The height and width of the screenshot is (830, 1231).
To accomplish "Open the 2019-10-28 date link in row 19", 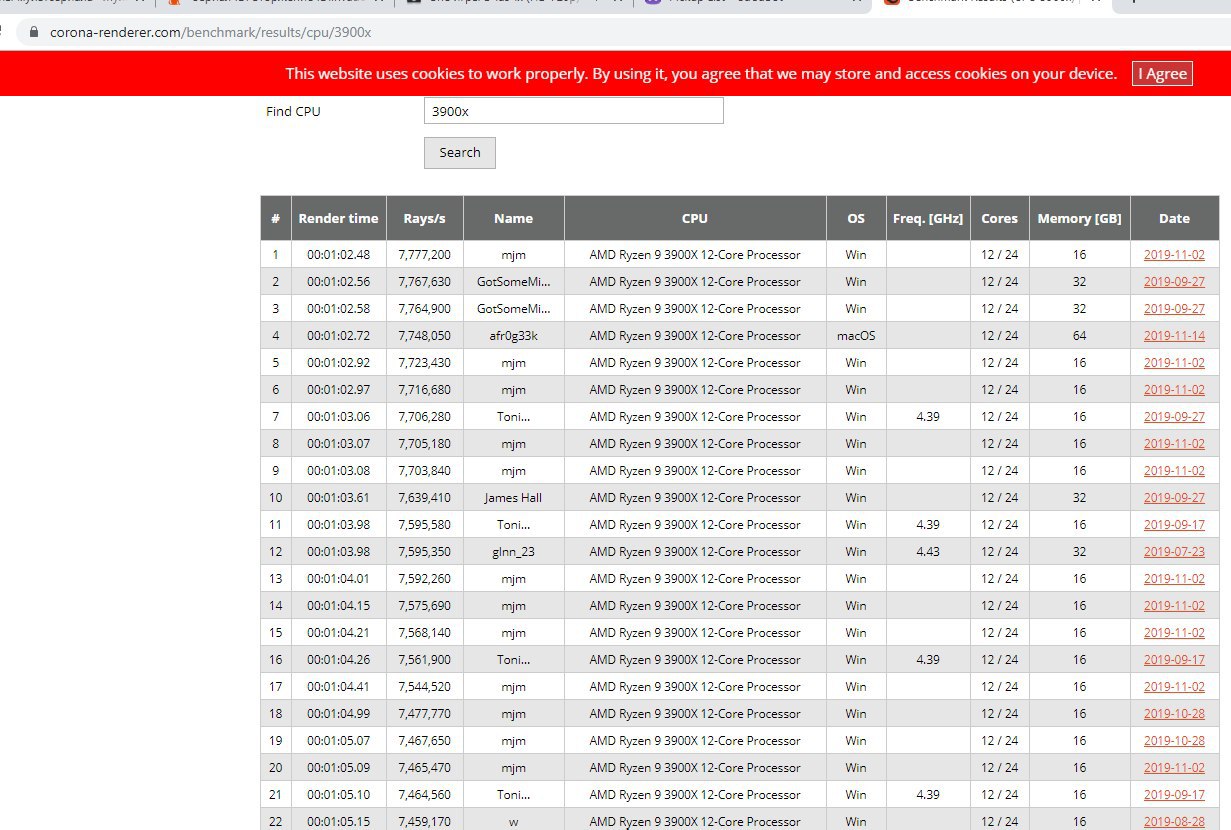I will click(x=1174, y=741).
